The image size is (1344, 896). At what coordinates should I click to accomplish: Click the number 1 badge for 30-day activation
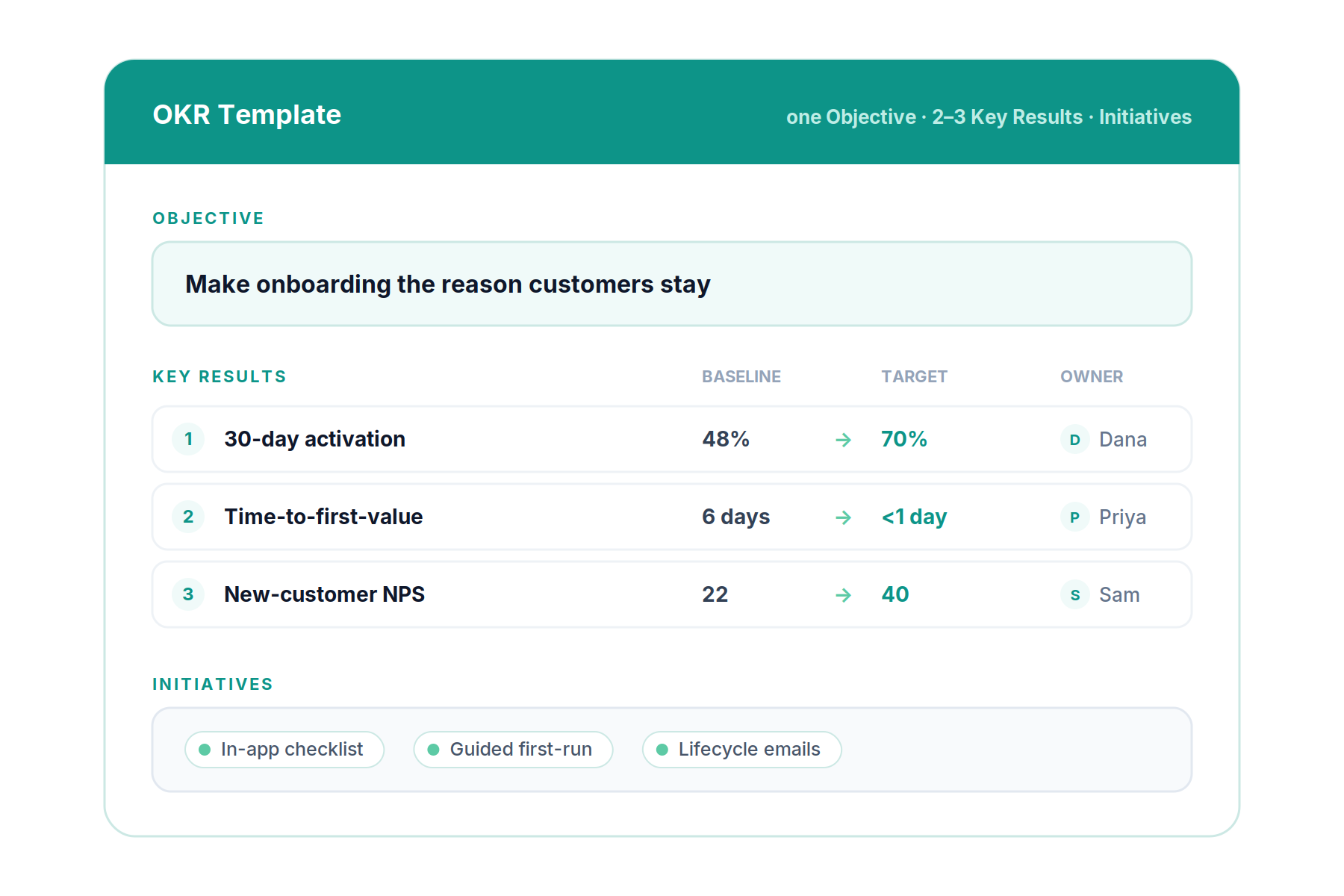coord(188,439)
